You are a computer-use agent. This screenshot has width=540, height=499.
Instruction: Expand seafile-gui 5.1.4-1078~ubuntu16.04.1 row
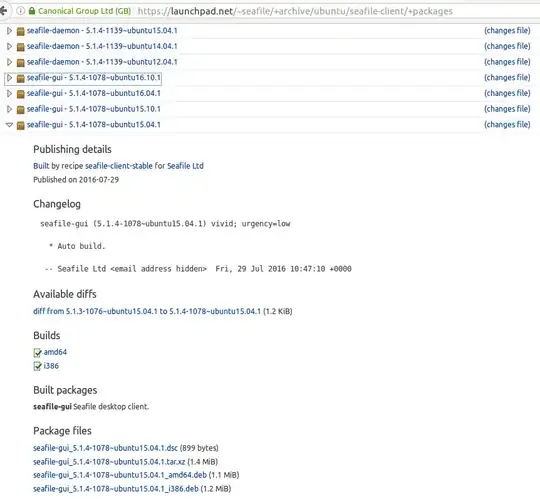[9, 93]
